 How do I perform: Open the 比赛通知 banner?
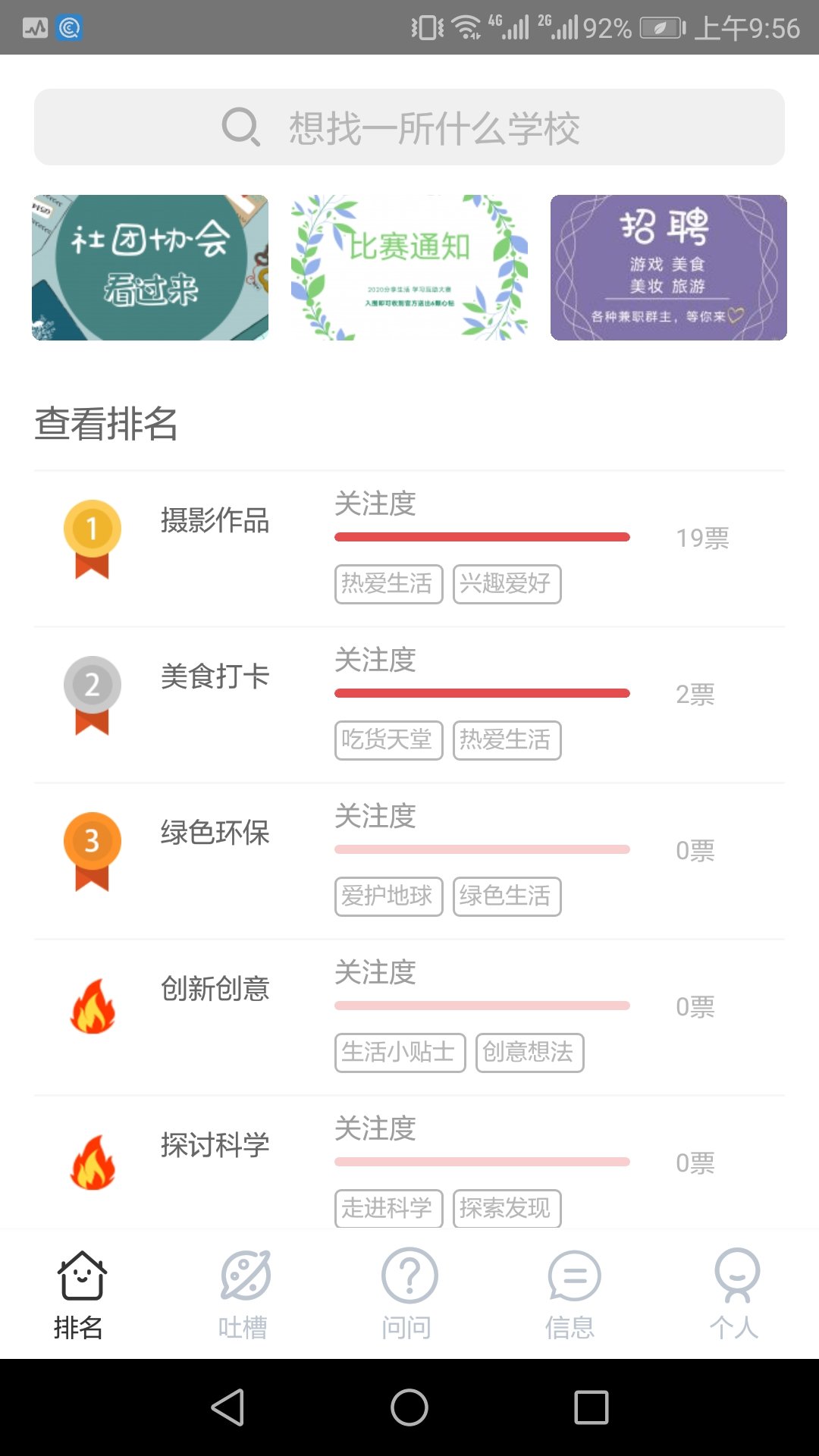point(409,268)
